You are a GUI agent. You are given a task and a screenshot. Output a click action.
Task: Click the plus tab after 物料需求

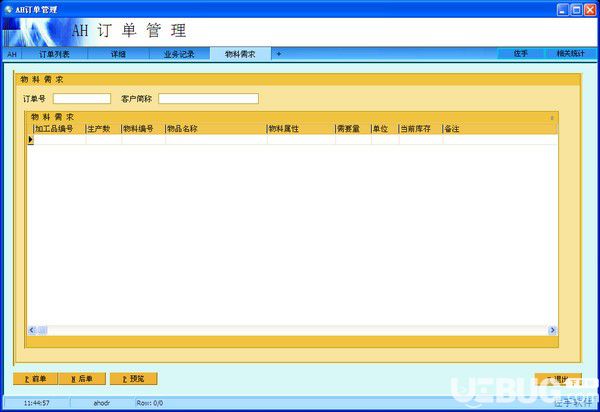click(x=279, y=54)
